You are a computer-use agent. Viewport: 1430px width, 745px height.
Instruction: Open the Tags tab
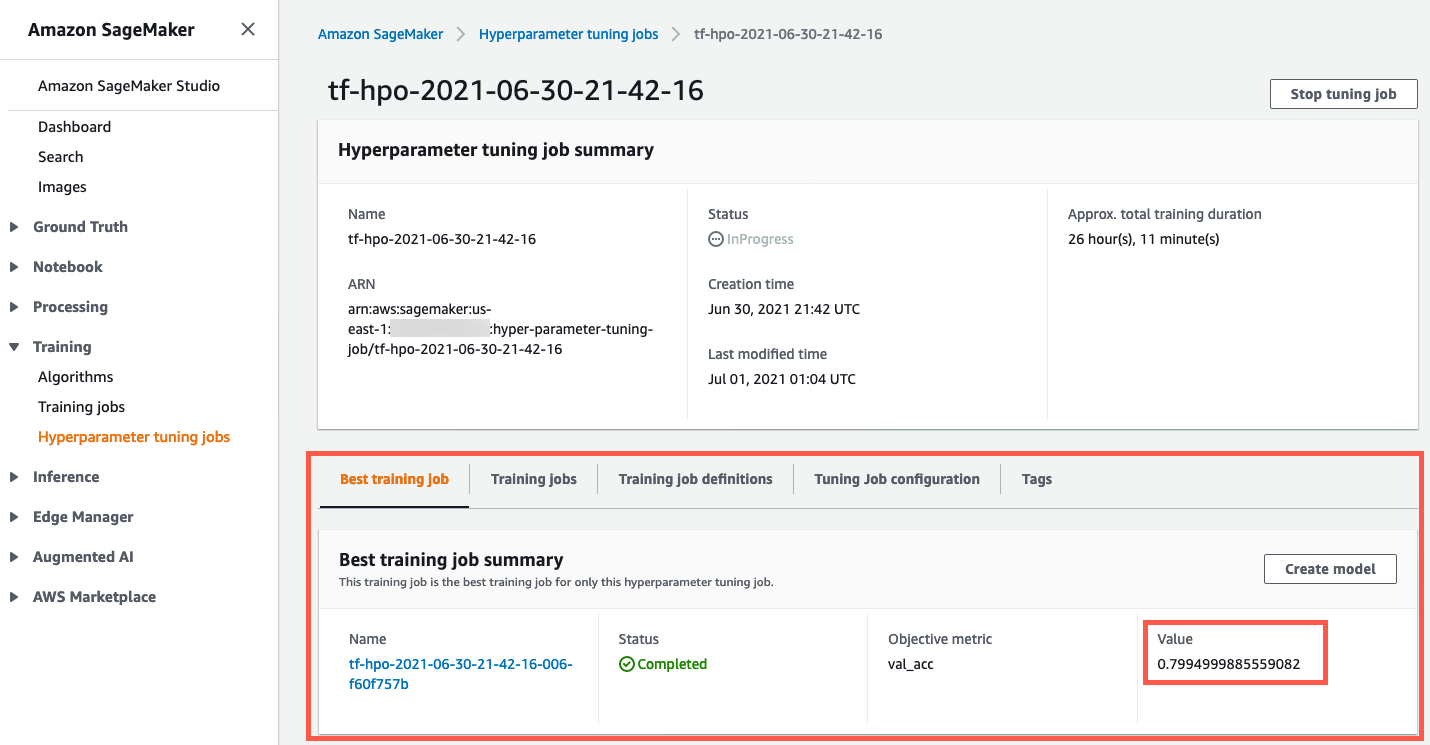click(1037, 479)
